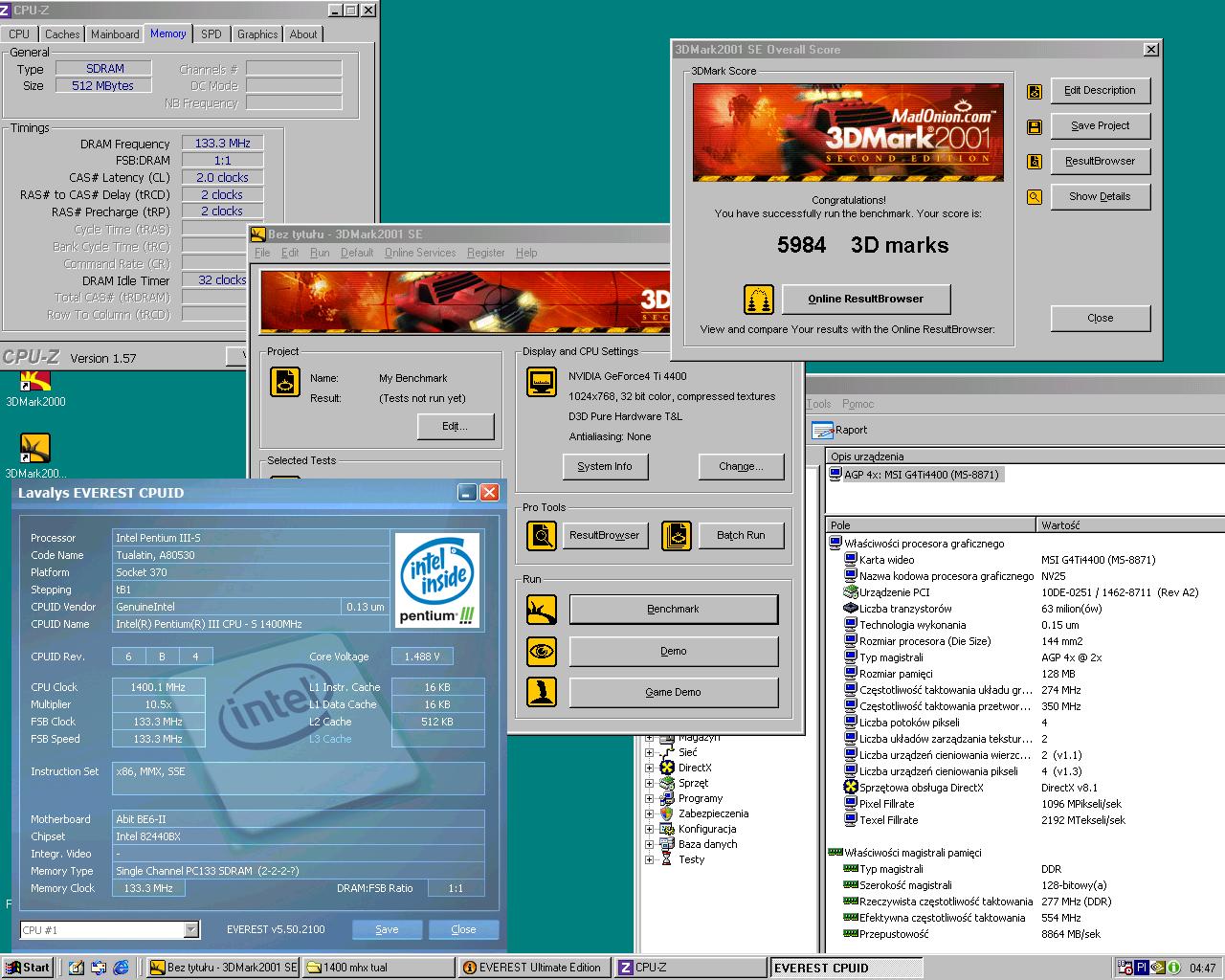The height and width of the screenshot is (980, 1225).
Task: Open Pomoc menu in EVEREST window
Action: [x=858, y=404]
